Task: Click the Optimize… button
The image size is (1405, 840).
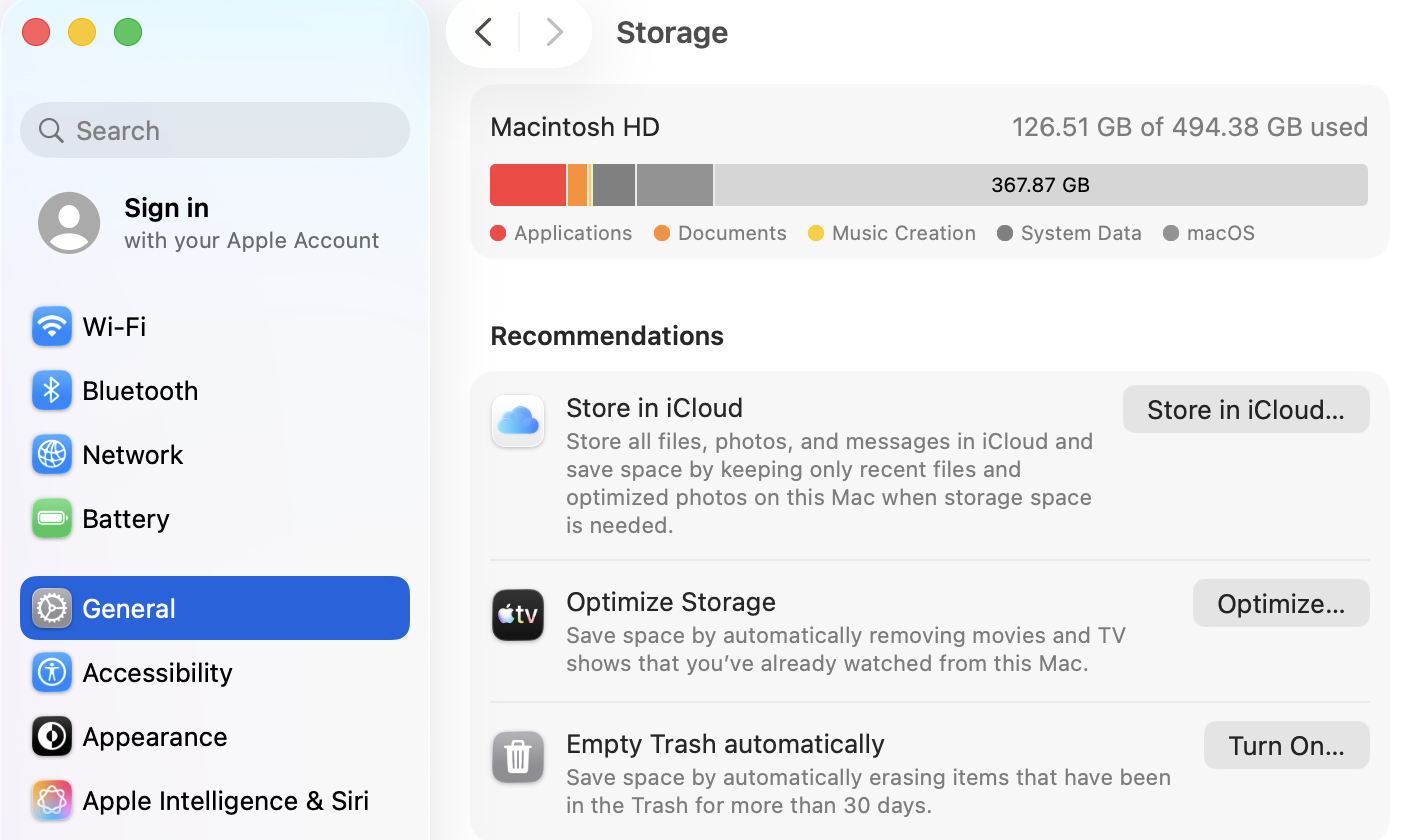Action: pyautogui.click(x=1281, y=603)
